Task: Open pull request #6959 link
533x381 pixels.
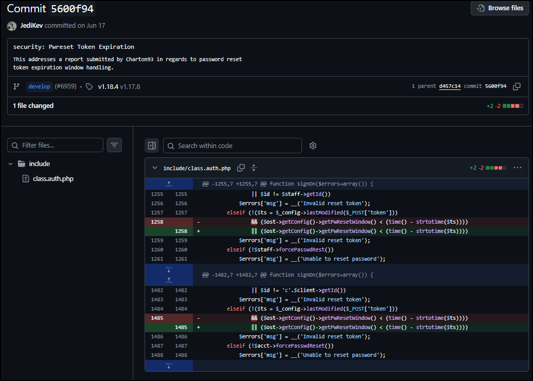Action: tap(66, 87)
